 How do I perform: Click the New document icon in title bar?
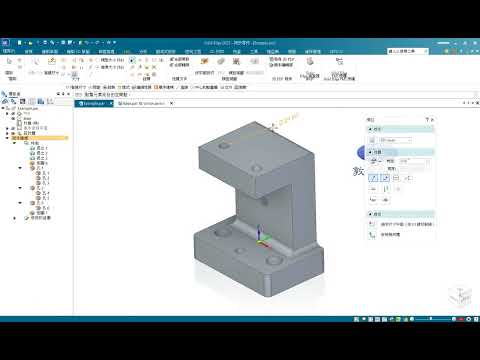point(20,43)
